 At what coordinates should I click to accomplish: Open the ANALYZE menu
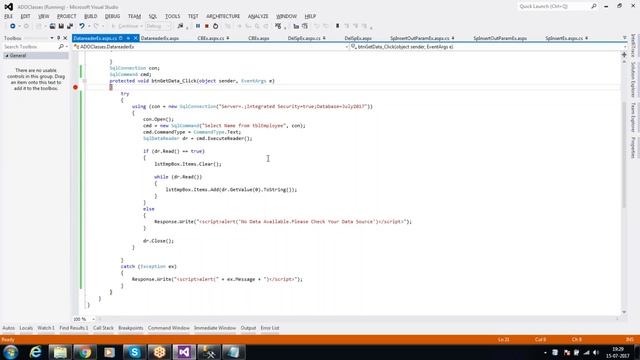click(258, 16)
